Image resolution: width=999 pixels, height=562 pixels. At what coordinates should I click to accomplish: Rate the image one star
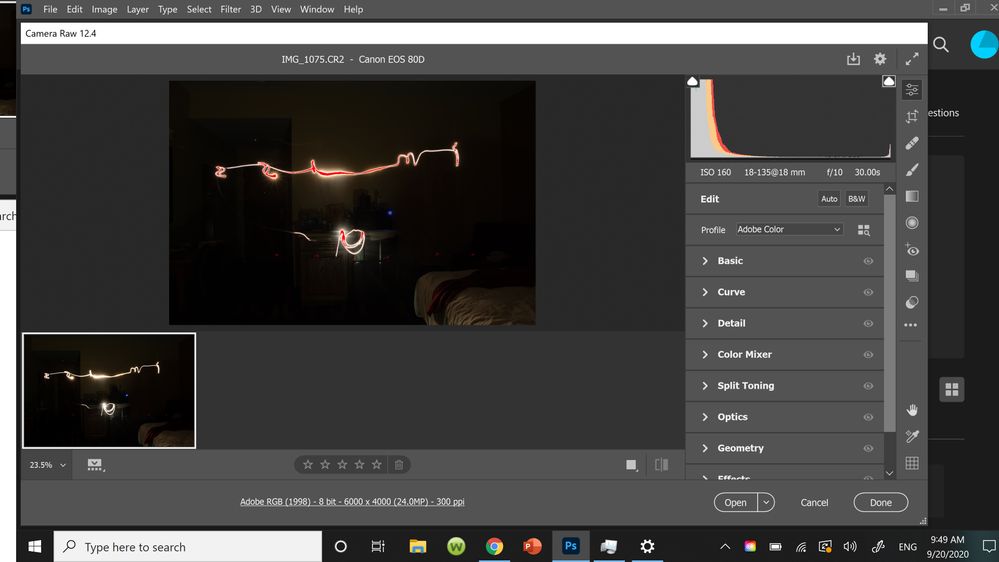point(308,465)
